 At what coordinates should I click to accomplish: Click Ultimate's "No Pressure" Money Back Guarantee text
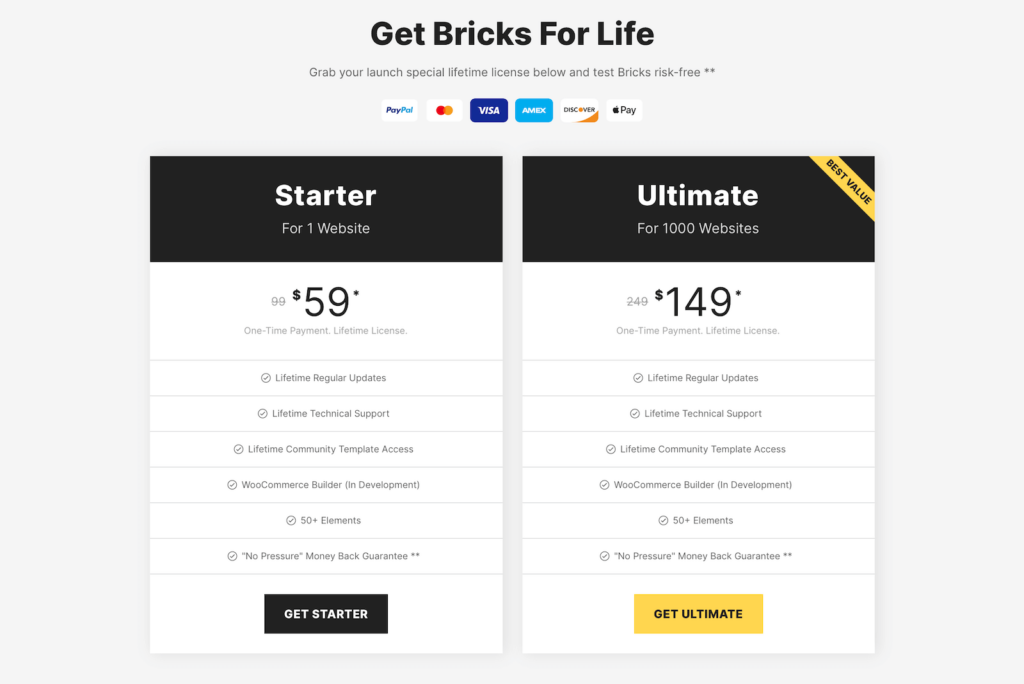702,556
